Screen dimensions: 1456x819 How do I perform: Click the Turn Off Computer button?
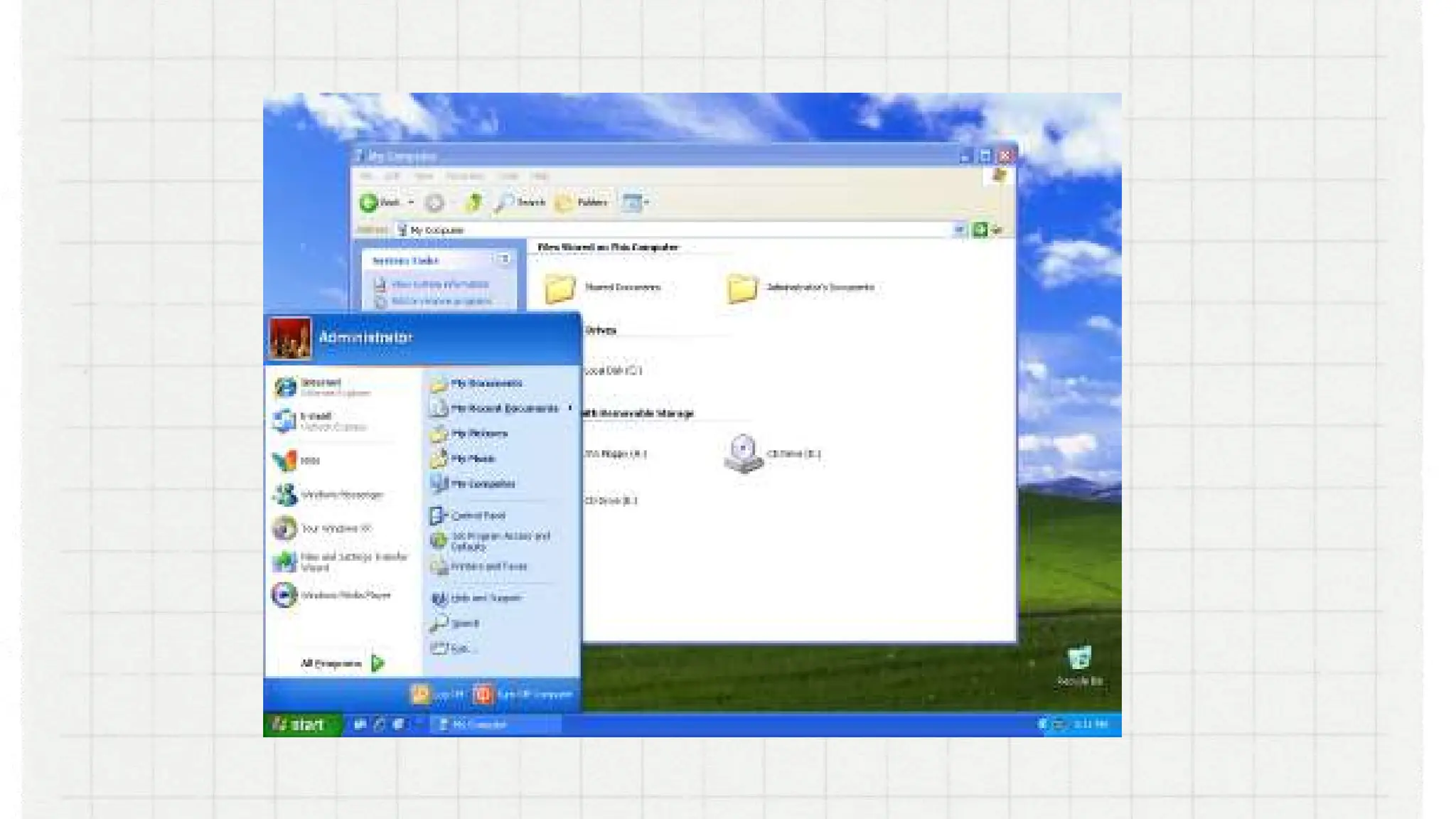pyautogui.click(x=483, y=694)
